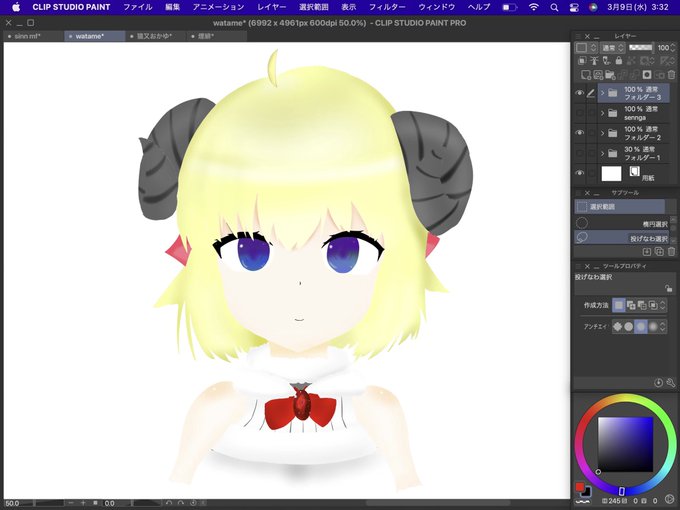Open the フィルター menu
The height and width of the screenshot is (510, 680).
(x=387, y=7)
